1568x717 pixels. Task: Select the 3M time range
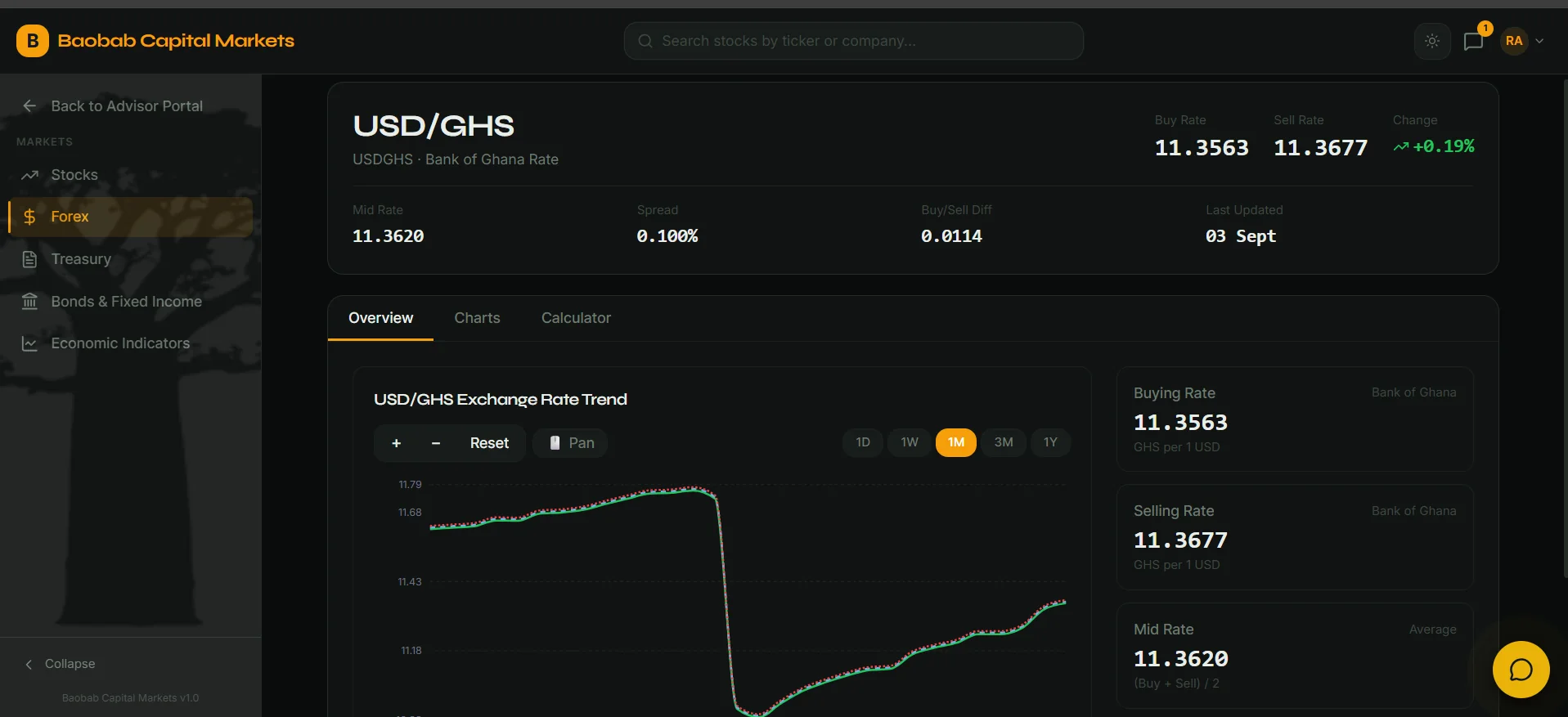coord(1004,442)
